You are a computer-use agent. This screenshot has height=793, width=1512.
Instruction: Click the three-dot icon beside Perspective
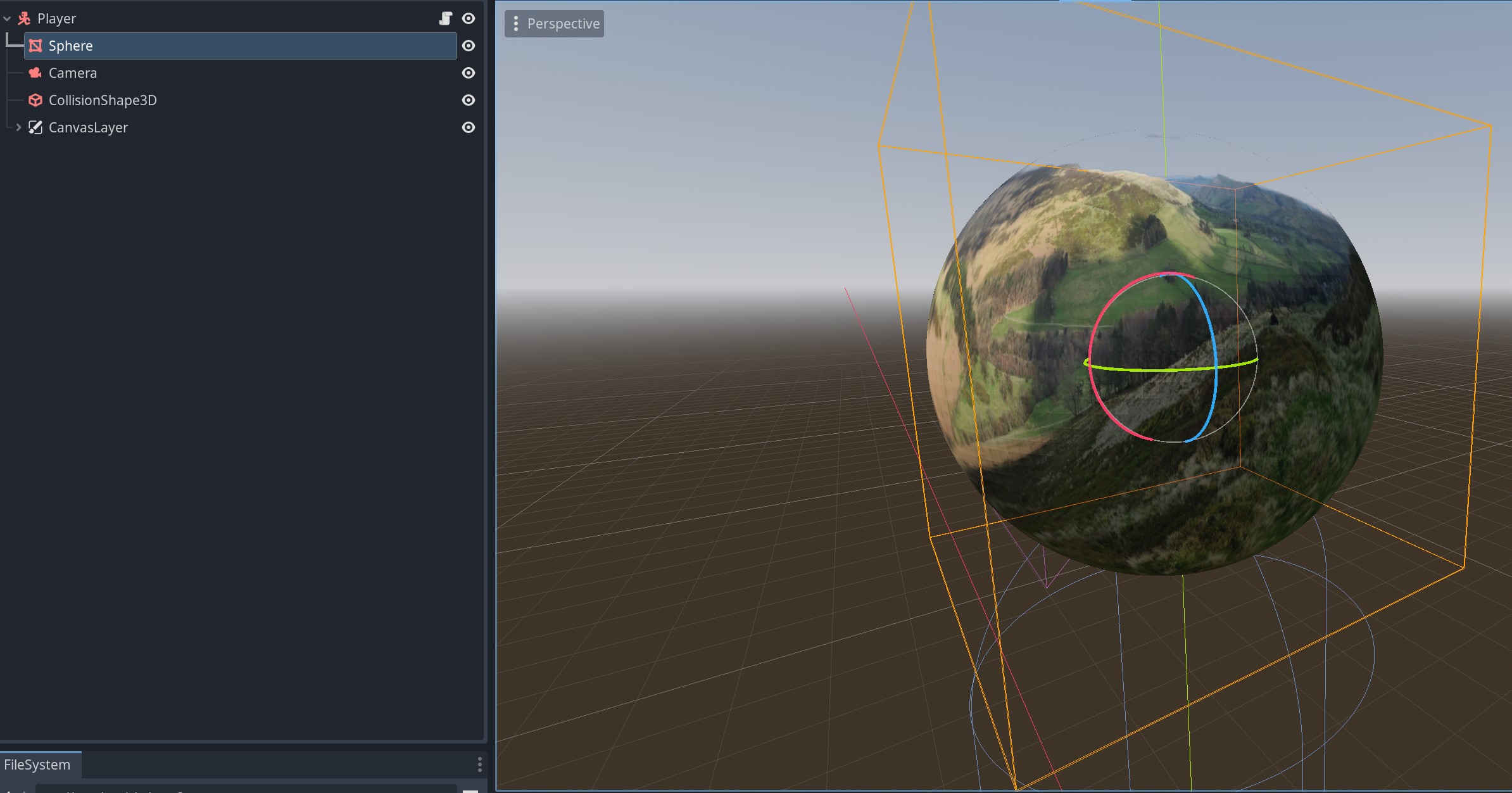pos(516,23)
